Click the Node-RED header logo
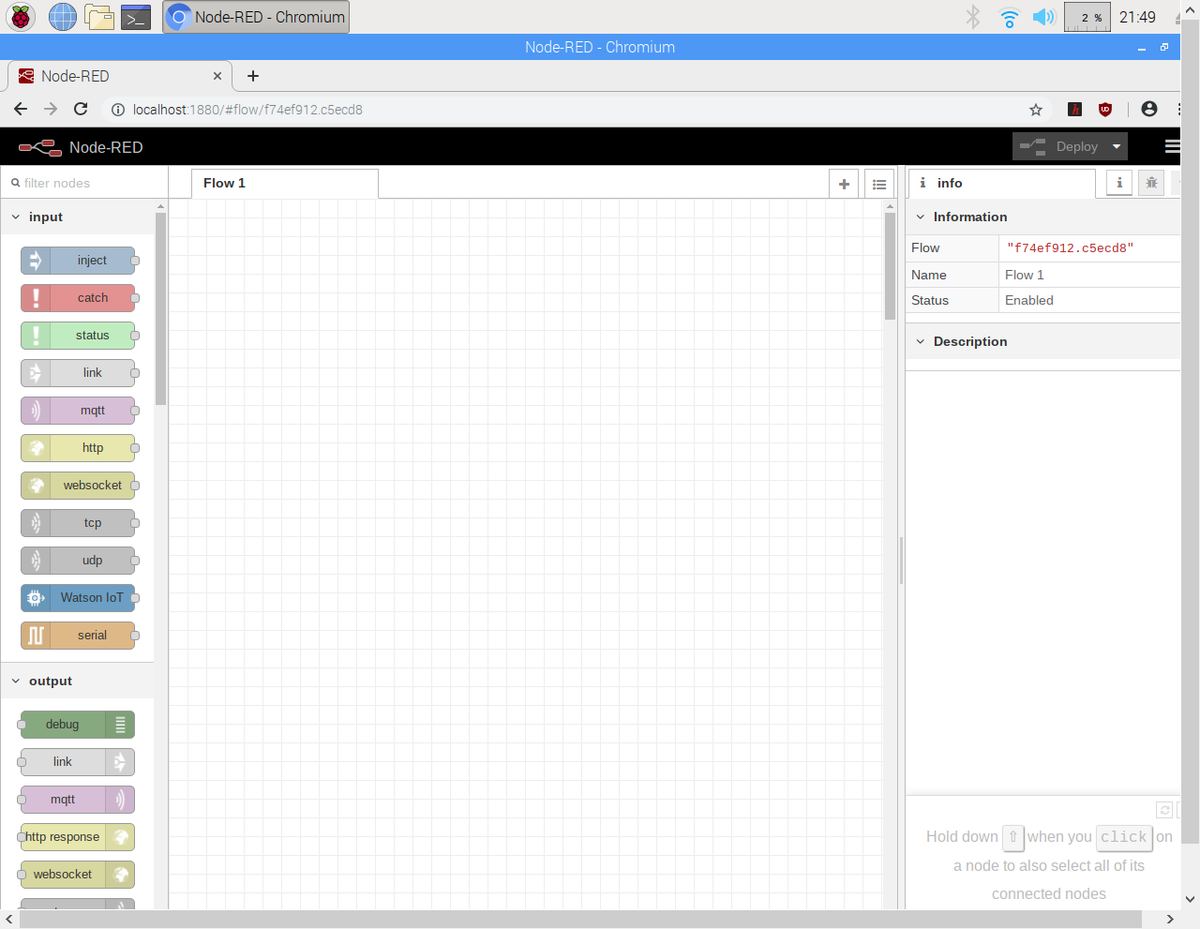The width and height of the screenshot is (1200, 929). pos(81,147)
